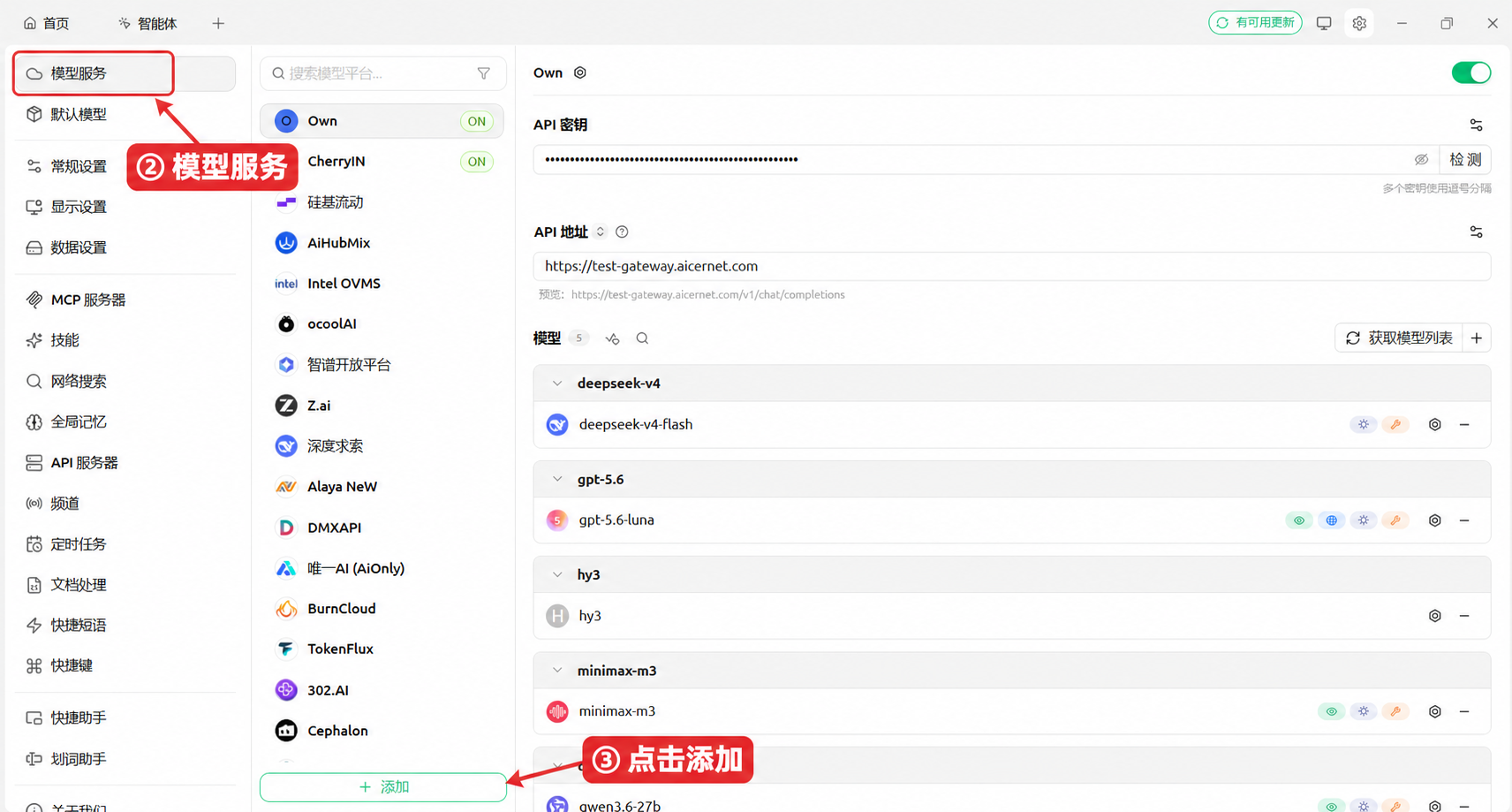Open API 服务器 settings section
The width and height of the screenshot is (1512, 812).
pos(125,462)
